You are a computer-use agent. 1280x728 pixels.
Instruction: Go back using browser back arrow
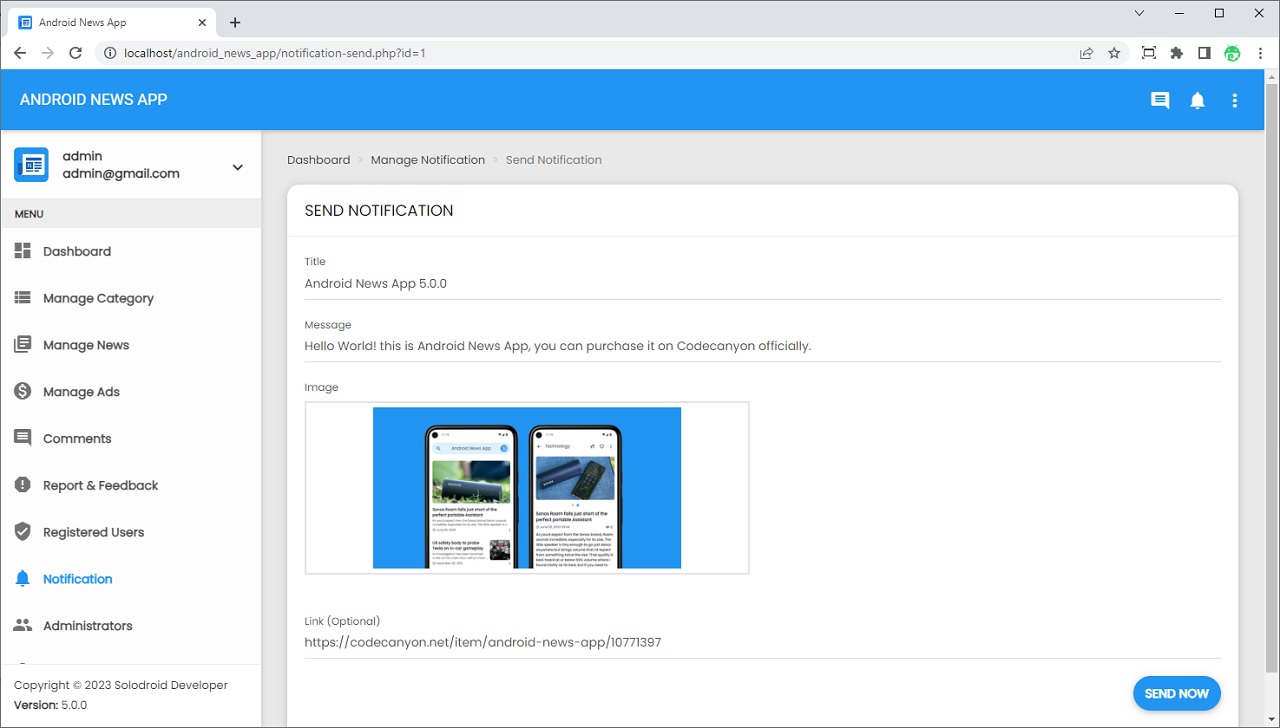20,53
